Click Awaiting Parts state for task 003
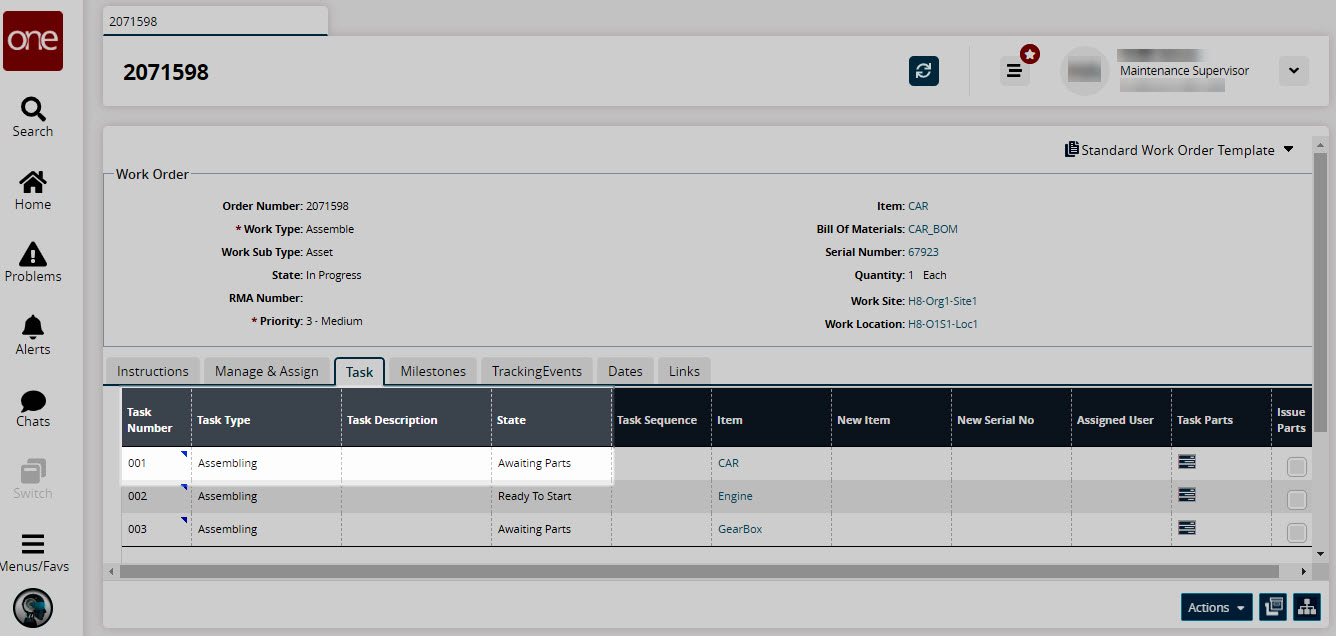This screenshot has height=636, width=1336. 551,529
